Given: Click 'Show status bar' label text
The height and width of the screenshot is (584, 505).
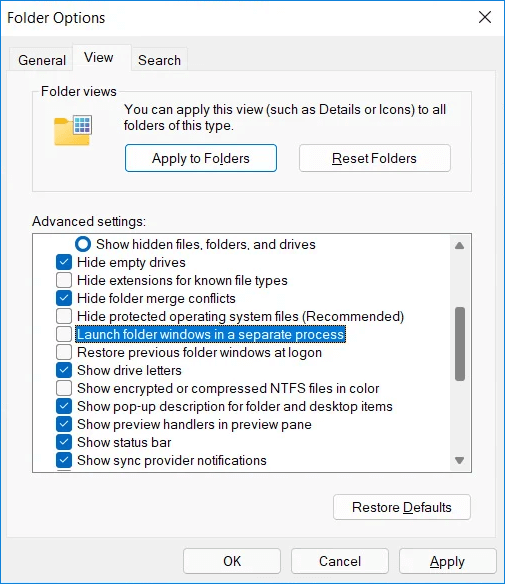Looking at the screenshot, I should click(x=124, y=442).
